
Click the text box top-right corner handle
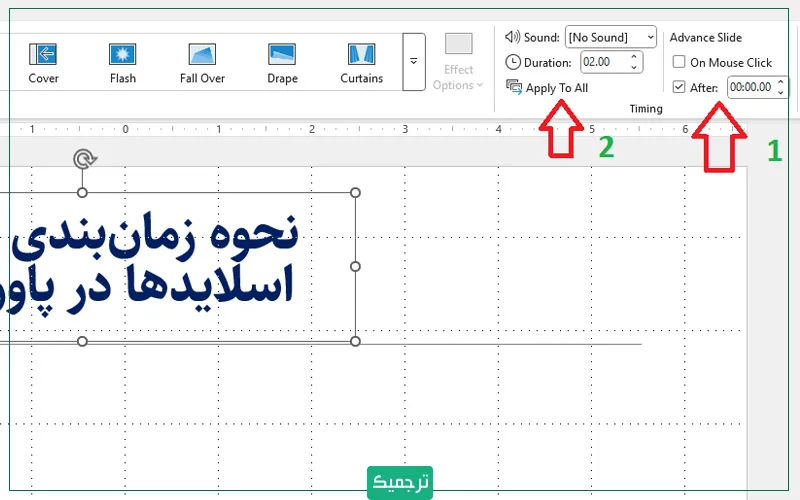point(356,192)
